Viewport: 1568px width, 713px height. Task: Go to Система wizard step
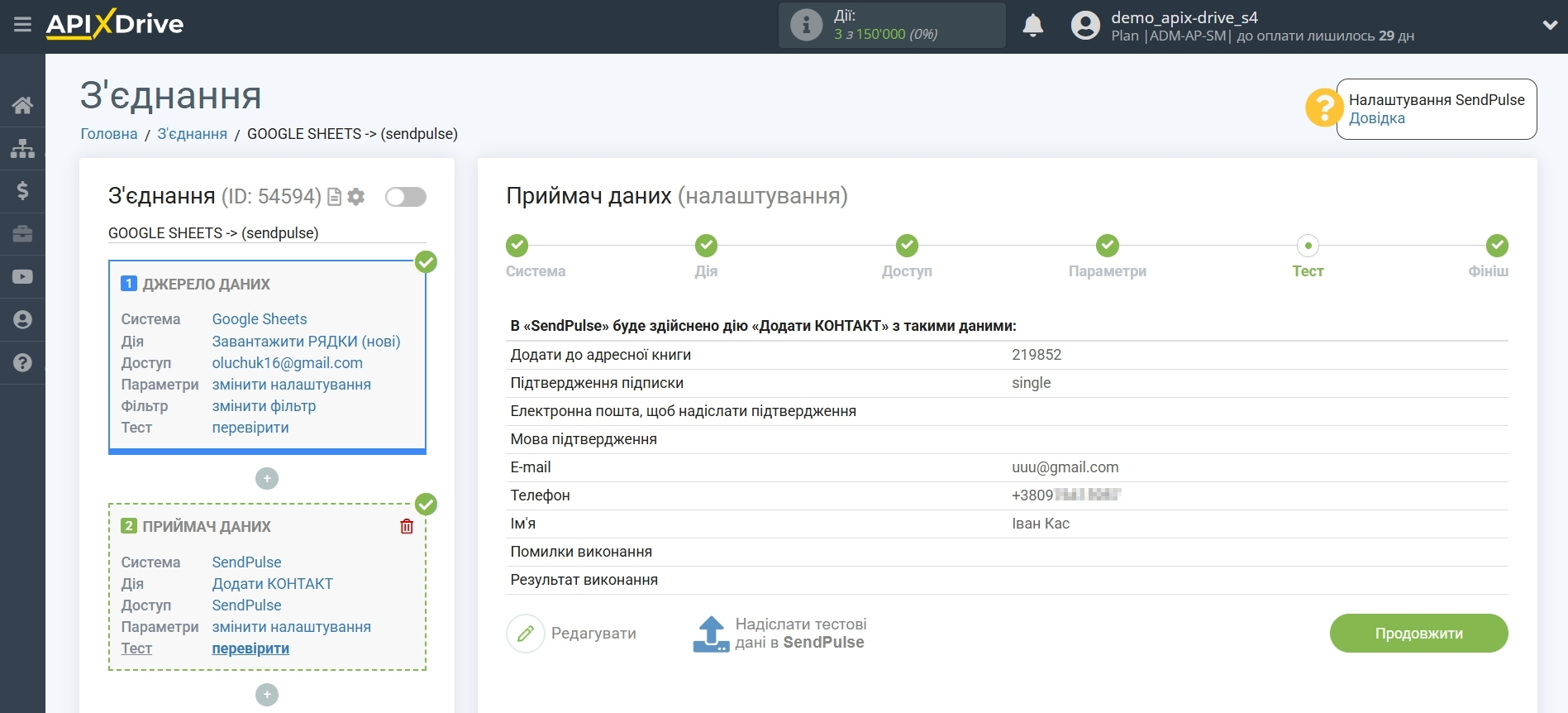pyautogui.click(x=517, y=246)
